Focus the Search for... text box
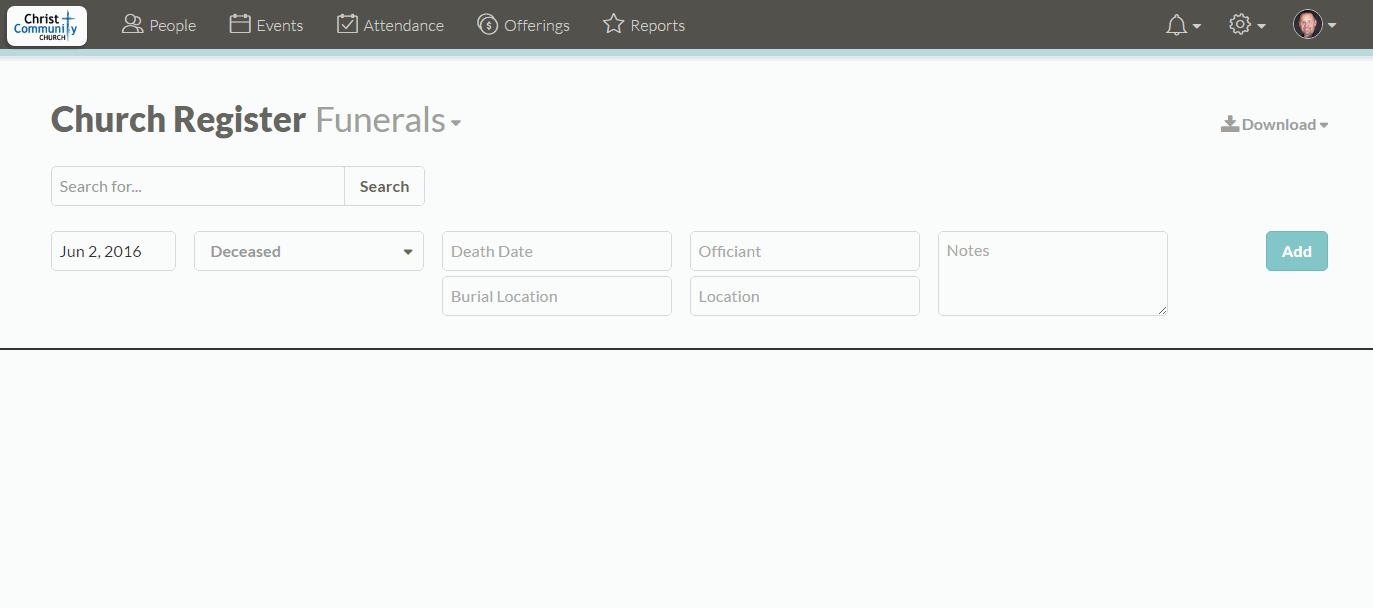The width and height of the screenshot is (1373, 608). [x=198, y=186]
